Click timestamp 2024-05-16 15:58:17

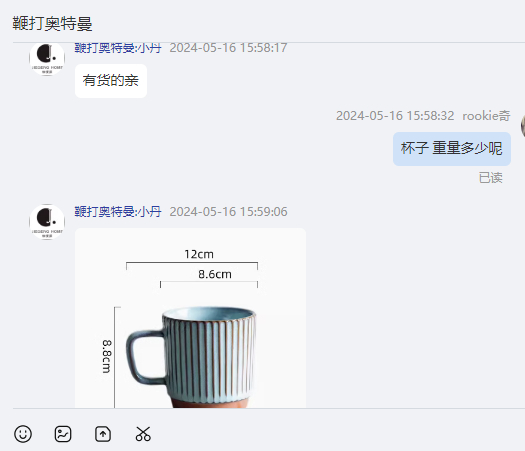click(x=228, y=48)
